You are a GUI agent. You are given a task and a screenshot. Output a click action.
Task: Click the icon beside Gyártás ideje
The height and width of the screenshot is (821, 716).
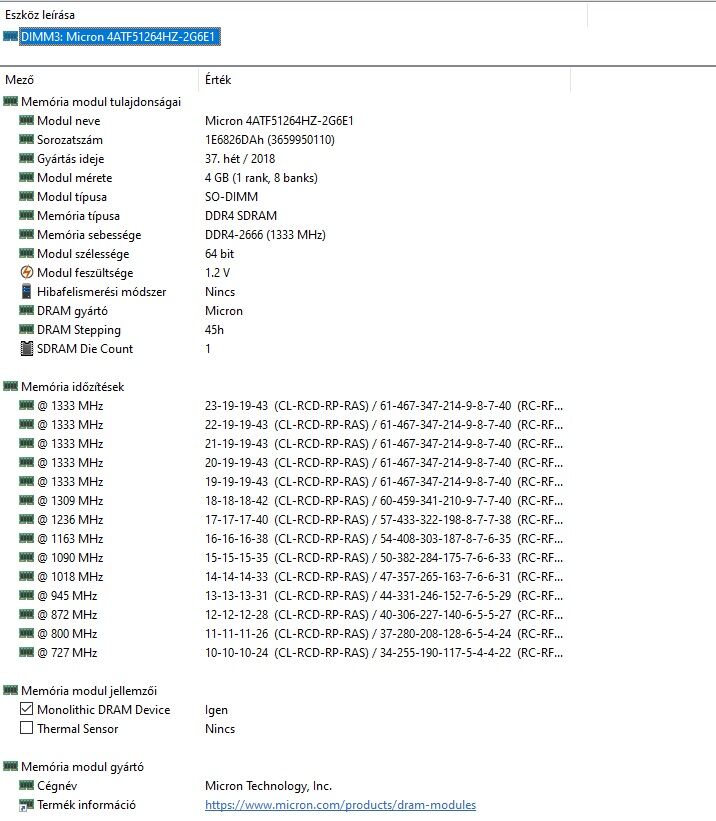[27, 158]
